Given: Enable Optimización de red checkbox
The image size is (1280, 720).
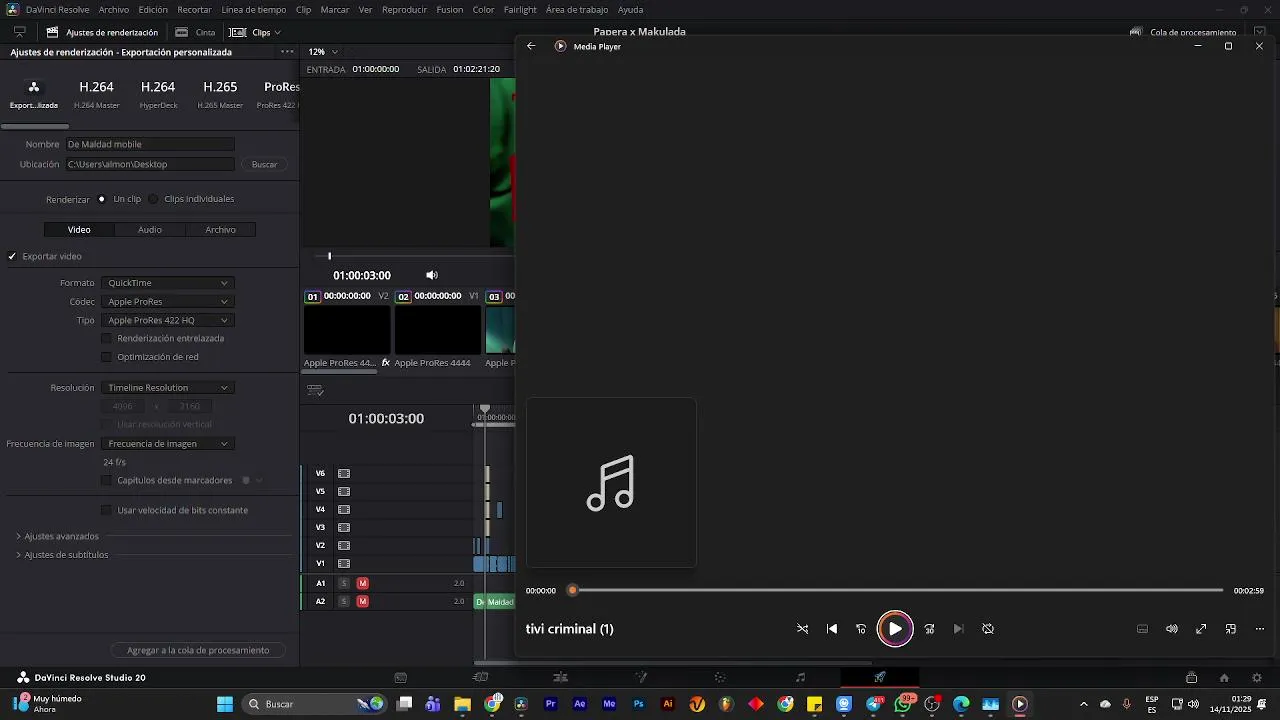Looking at the screenshot, I should point(107,356).
